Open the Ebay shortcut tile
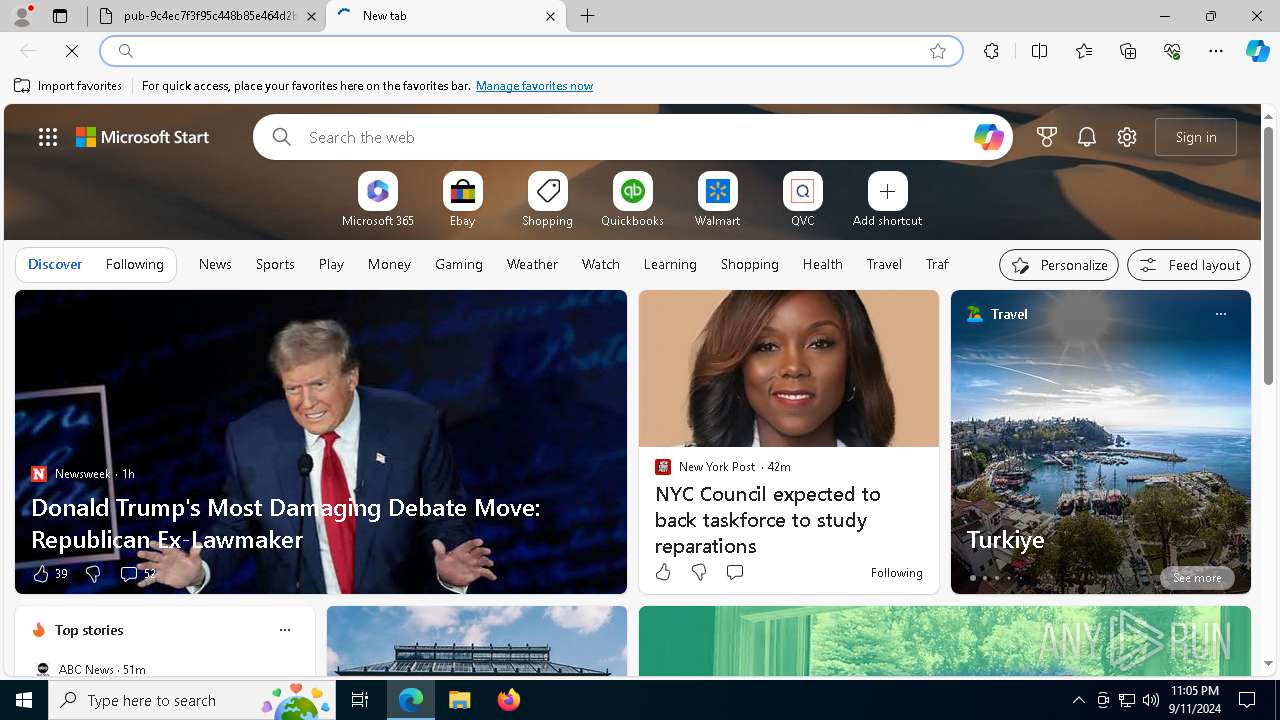Screen dimensions: 1280x720 pyautogui.click(x=462, y=200)
